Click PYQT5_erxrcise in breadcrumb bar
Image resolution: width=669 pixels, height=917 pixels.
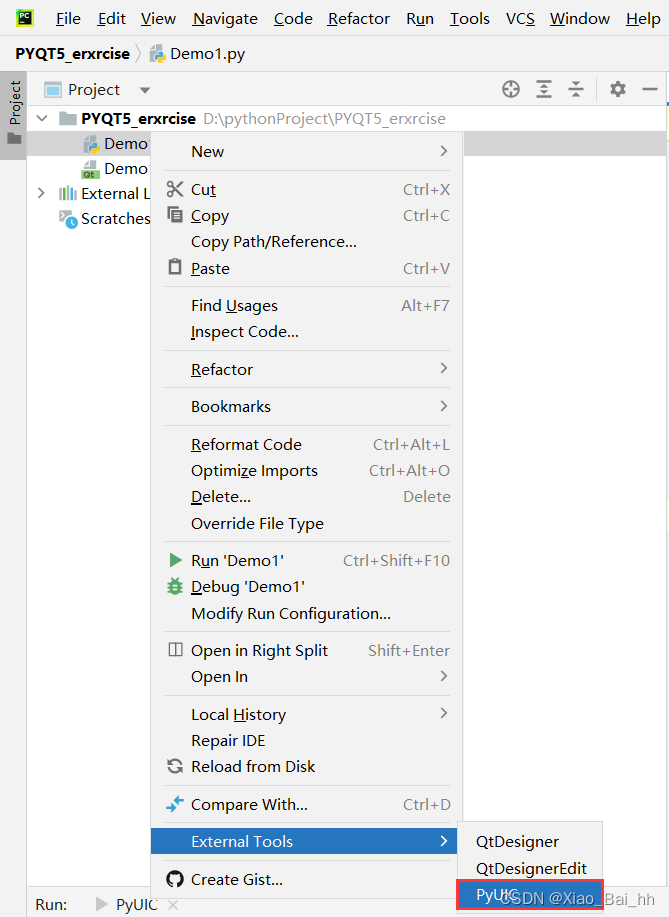tap(73, 54)
